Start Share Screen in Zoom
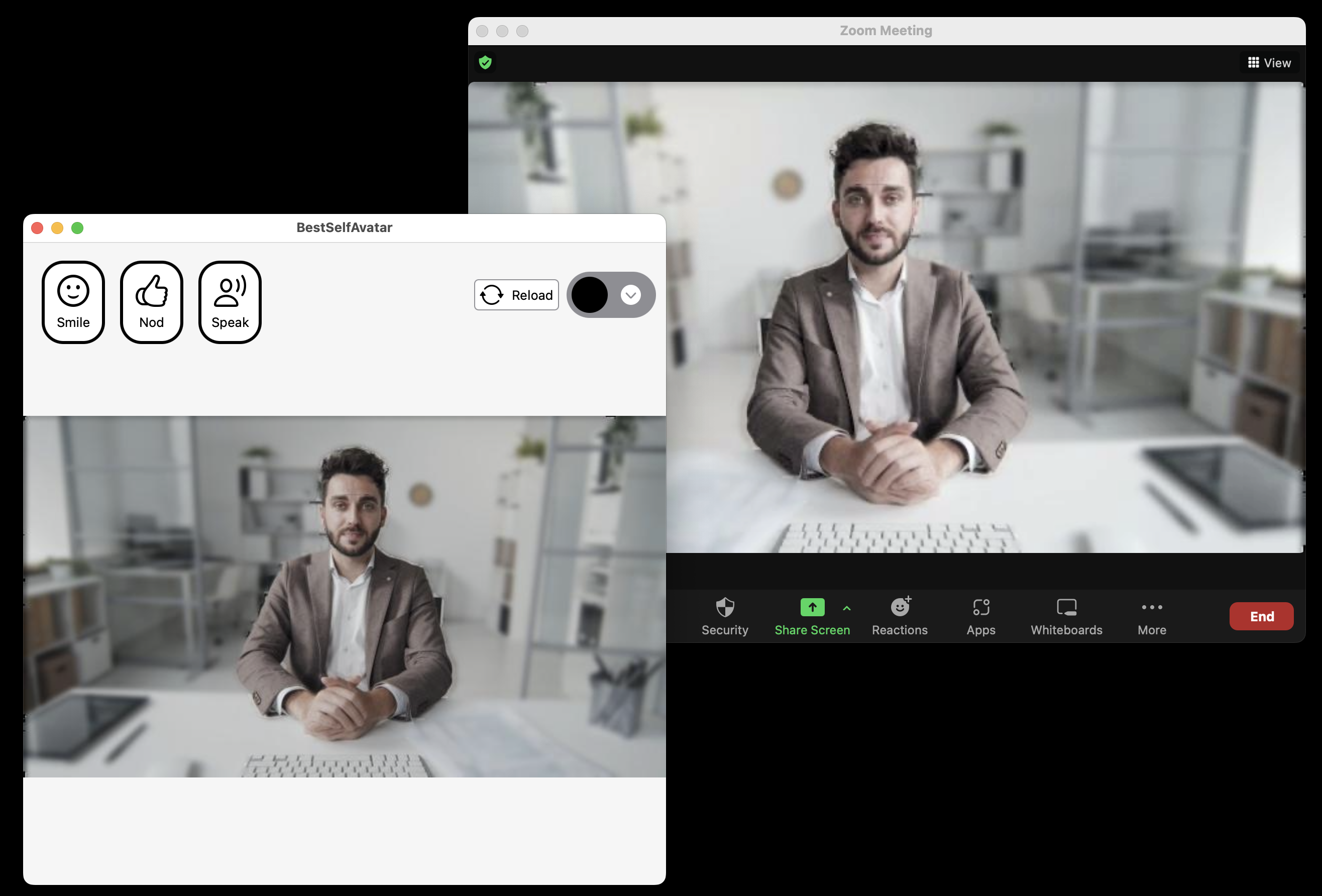The width and height of the screenshot is (1322, 896). [x=812, y=616]
